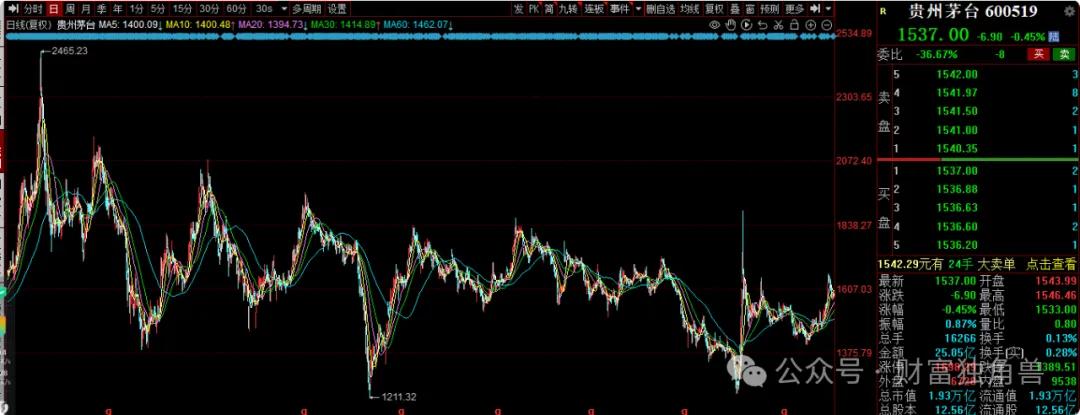Image resolution: width=1080 pixels, height=415 pixels.
Task: Open the dropdown after the 30s period
Action: [284, 9]
